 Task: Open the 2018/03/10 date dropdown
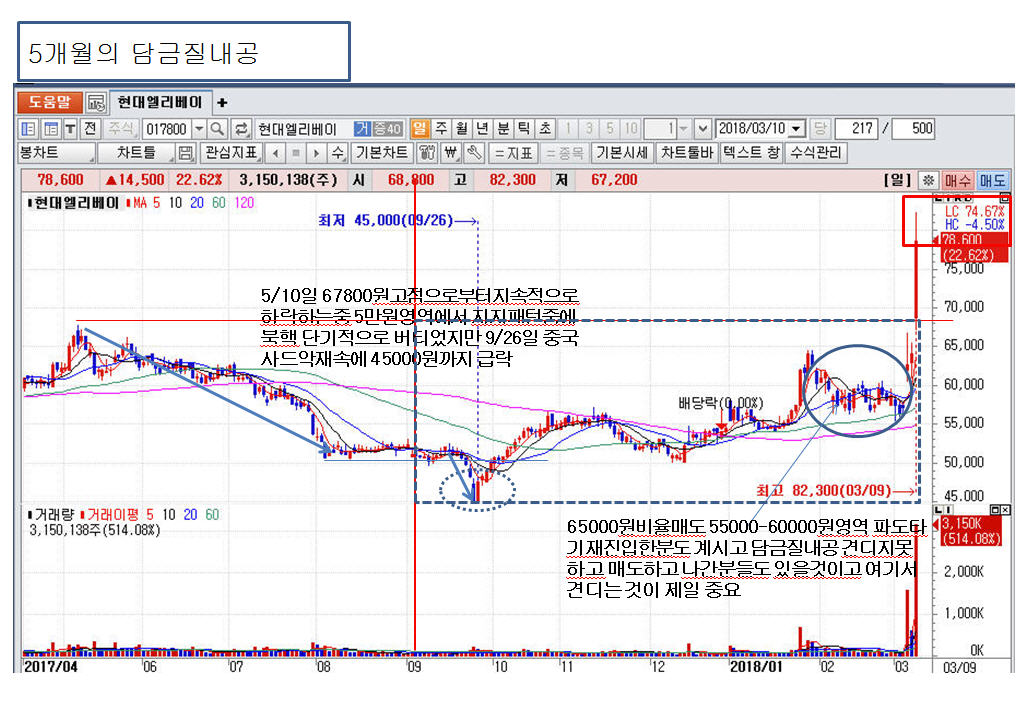point(796,129)
